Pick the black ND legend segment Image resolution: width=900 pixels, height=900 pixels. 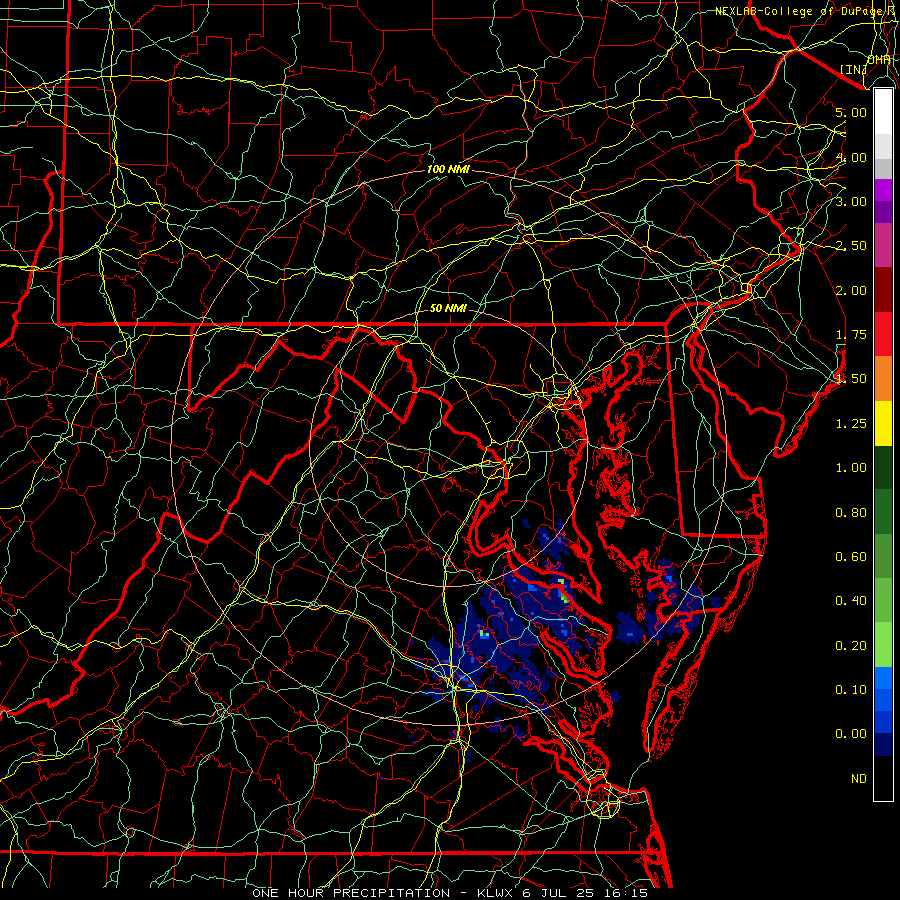(883, 778)
